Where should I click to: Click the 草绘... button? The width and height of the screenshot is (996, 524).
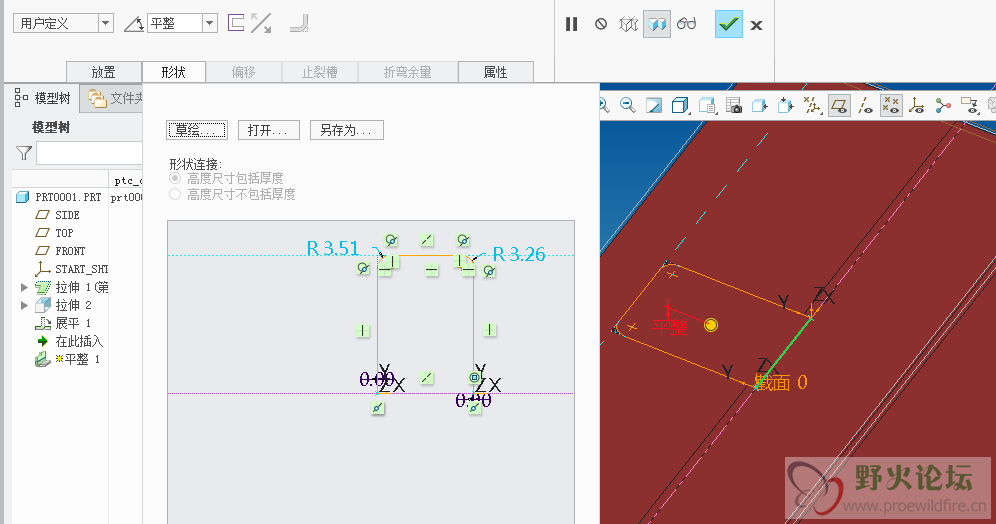[x=197, y=130]
